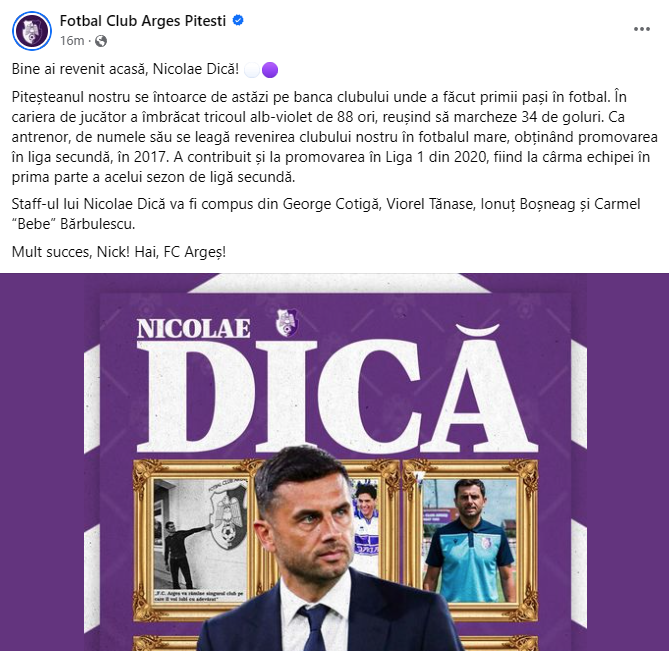Click the paragraph about 88 appearances

pyautogui.click(x=334, y=137)
